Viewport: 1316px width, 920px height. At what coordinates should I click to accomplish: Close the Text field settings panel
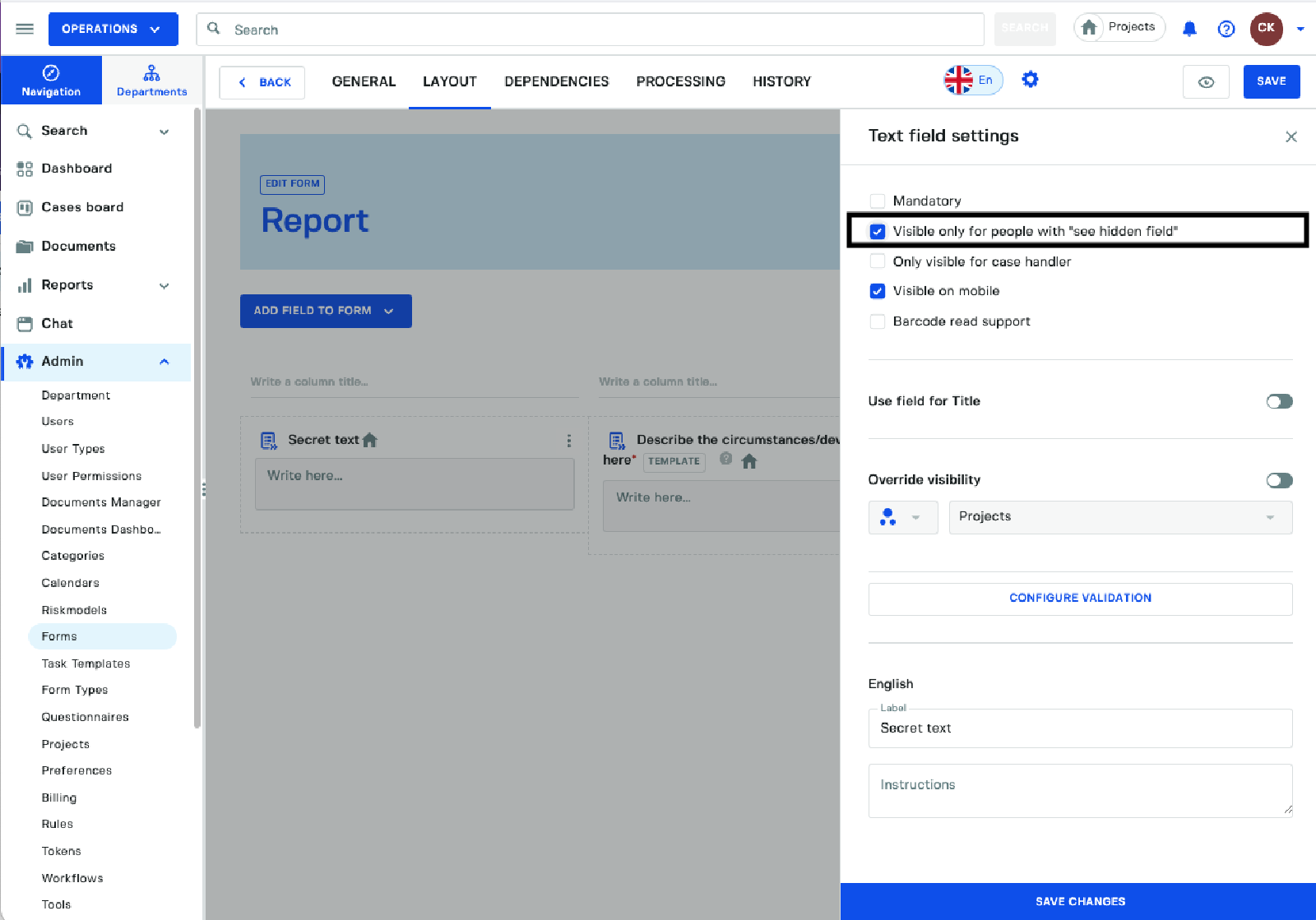click(1291, 136)
